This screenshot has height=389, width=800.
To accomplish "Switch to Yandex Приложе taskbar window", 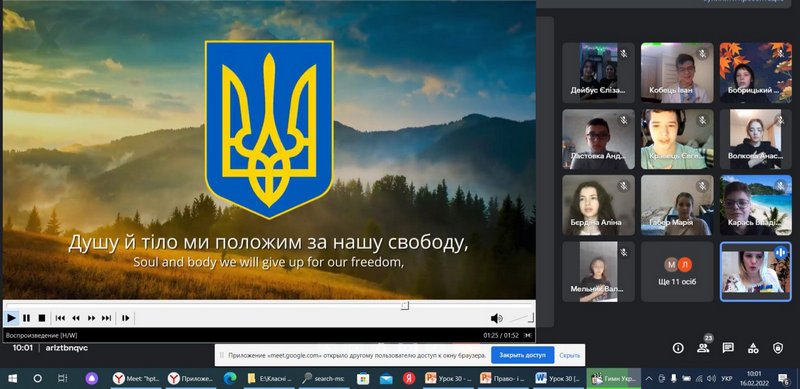I will pos(192,378).
